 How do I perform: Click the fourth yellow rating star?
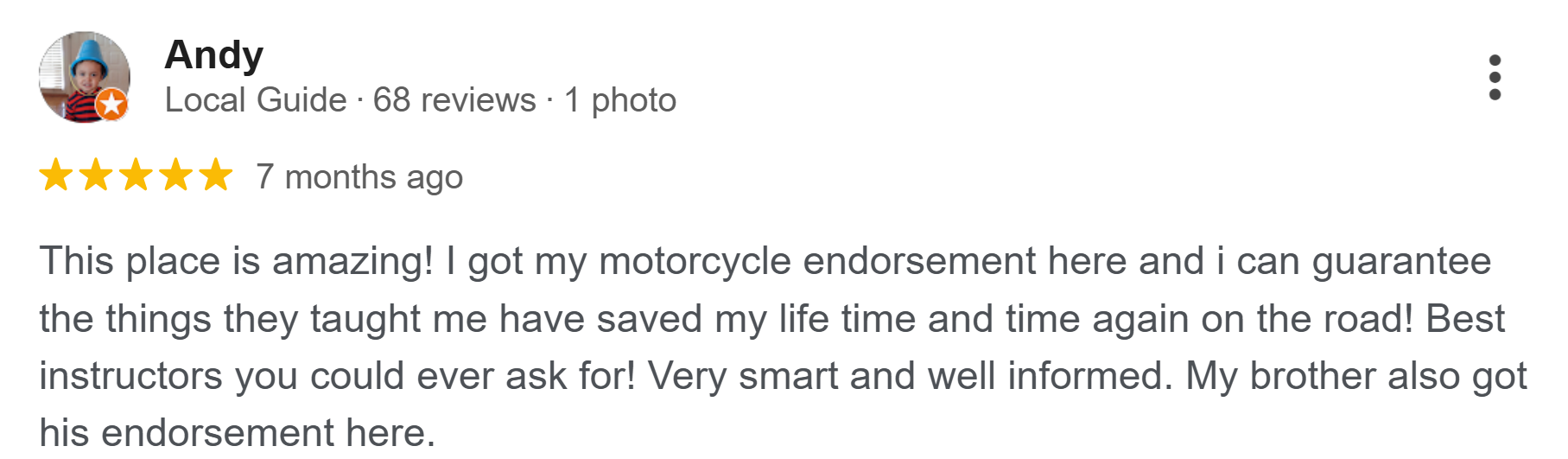click(x=175, y=175)
